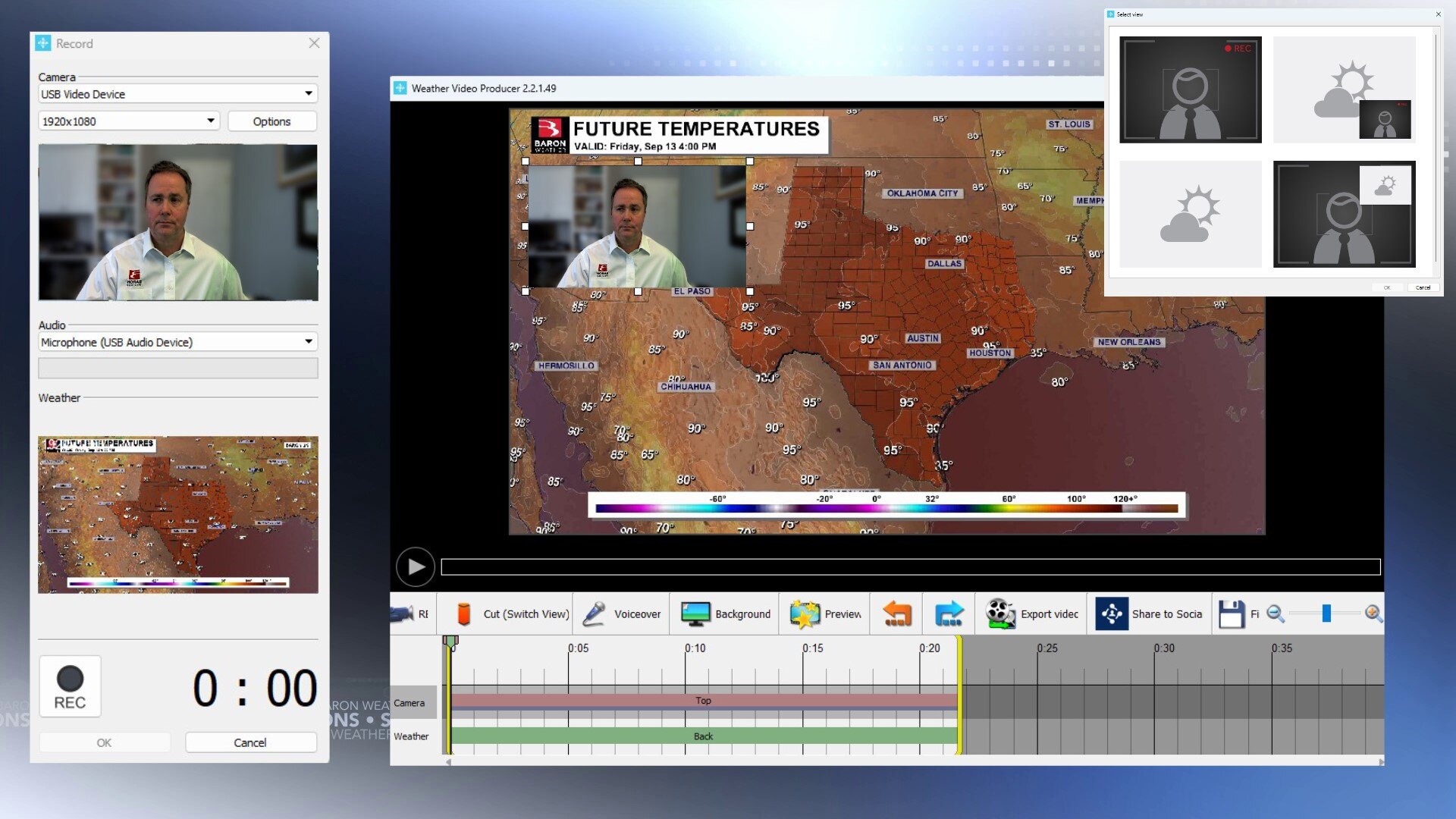Image resolution: width=1456 pixels, height=819 pixels.
Task: Click the REC button in Record dialog
Action: [x=70, y=686]
